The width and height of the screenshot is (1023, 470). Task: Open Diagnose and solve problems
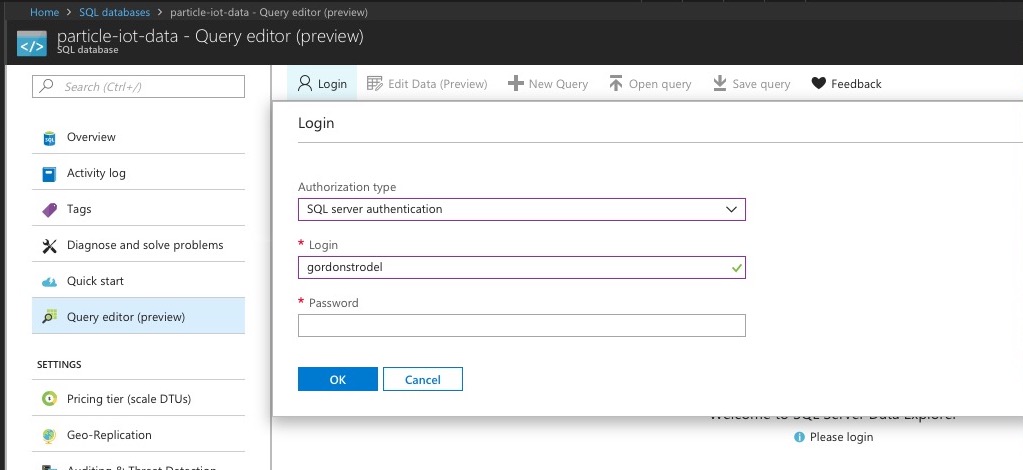(x=138, y=245)
